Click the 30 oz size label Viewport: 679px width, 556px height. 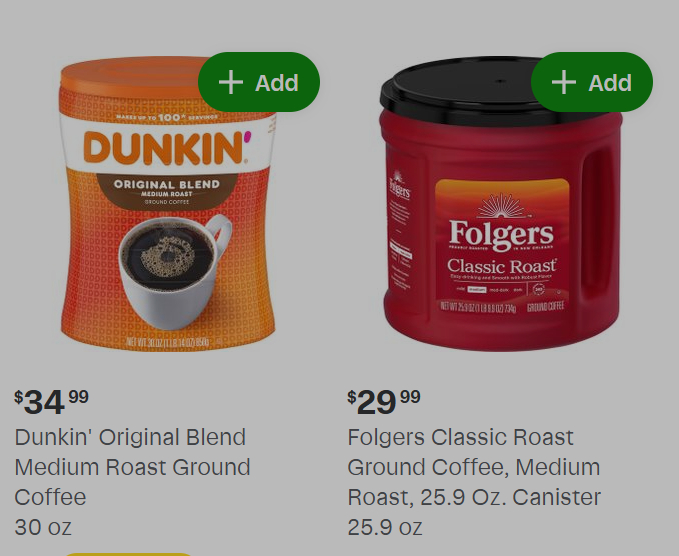[x=43, y=527]
